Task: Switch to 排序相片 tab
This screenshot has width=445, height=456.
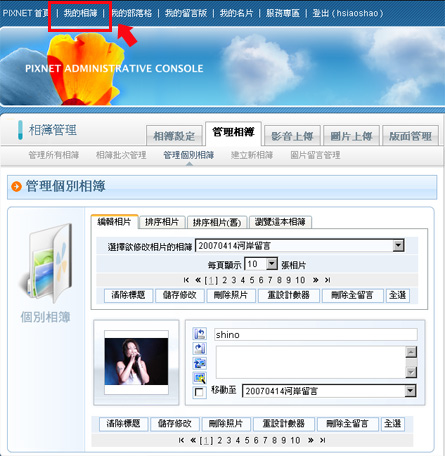Action: click(x=162, y=222)
